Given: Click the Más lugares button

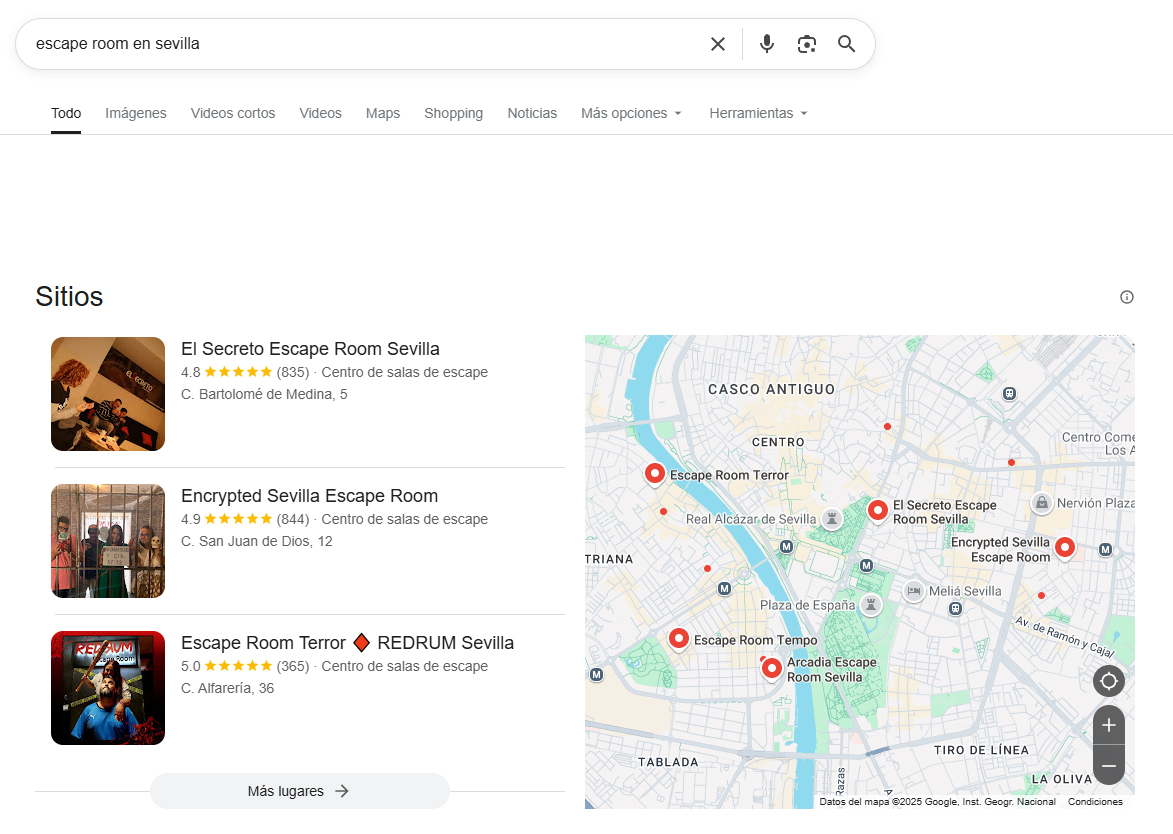Looking at the screenshot, I should pos(299,791).
